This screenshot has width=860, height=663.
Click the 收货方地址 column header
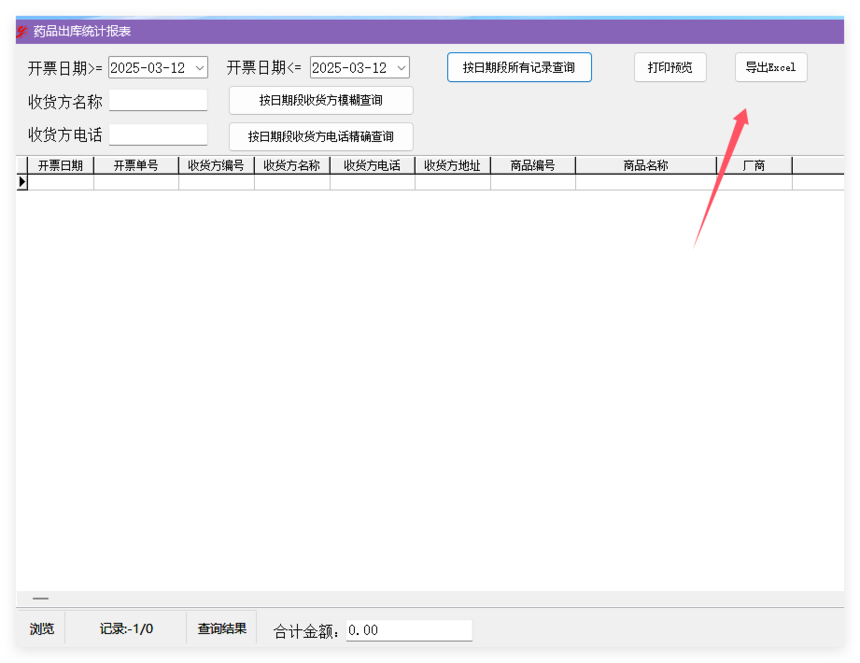click(452, 166)
